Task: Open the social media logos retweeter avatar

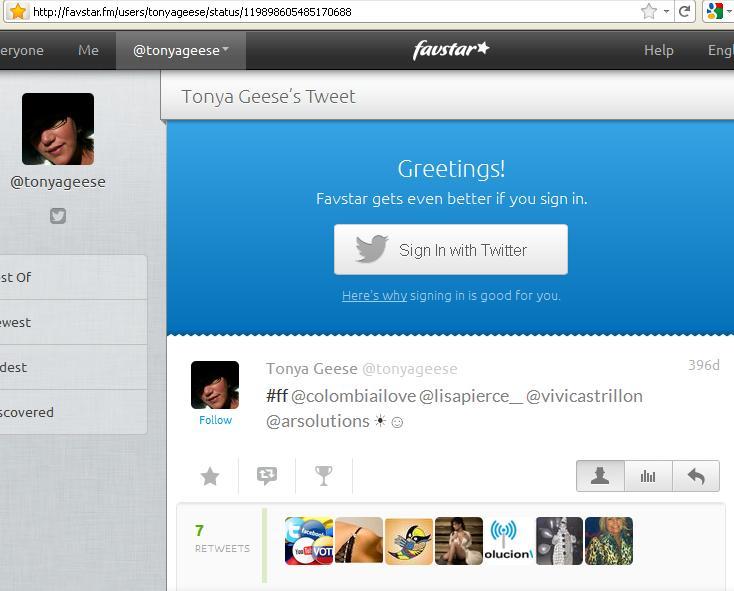Action: click(309, 541)
